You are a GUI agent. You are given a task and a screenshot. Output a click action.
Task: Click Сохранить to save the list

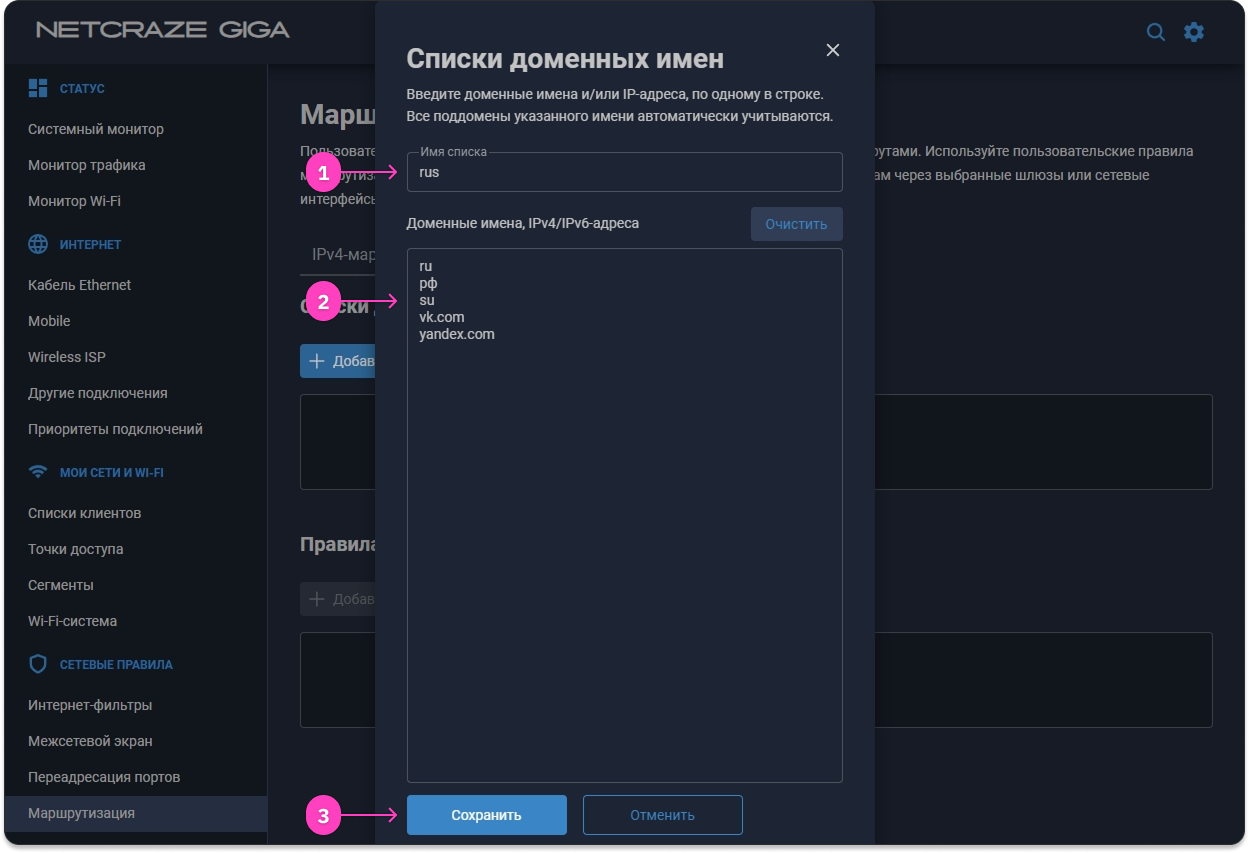pos(486,815)
